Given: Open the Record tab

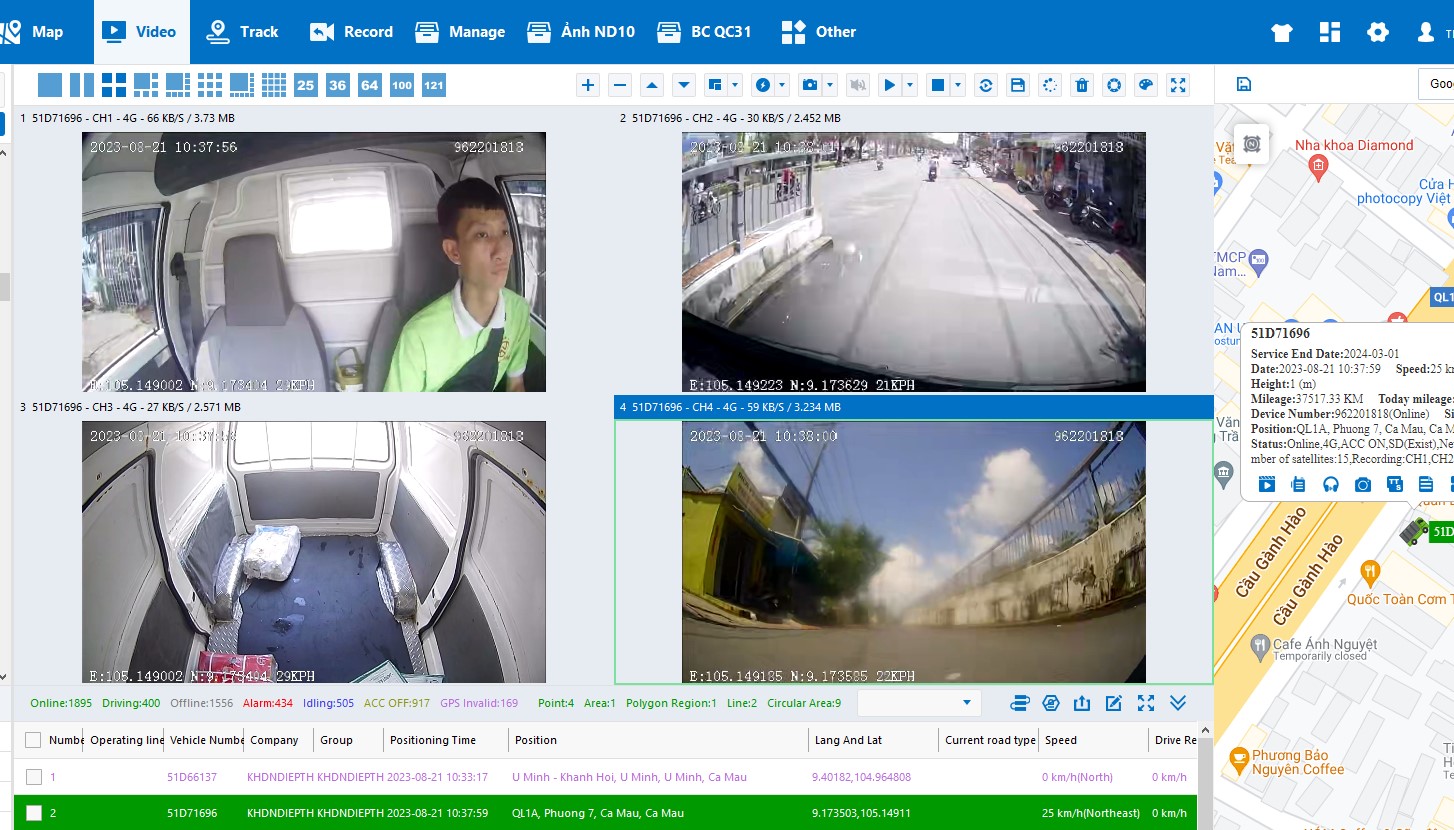Looking at the screenshot, I should pyautogui.click(x=351, y=32).
